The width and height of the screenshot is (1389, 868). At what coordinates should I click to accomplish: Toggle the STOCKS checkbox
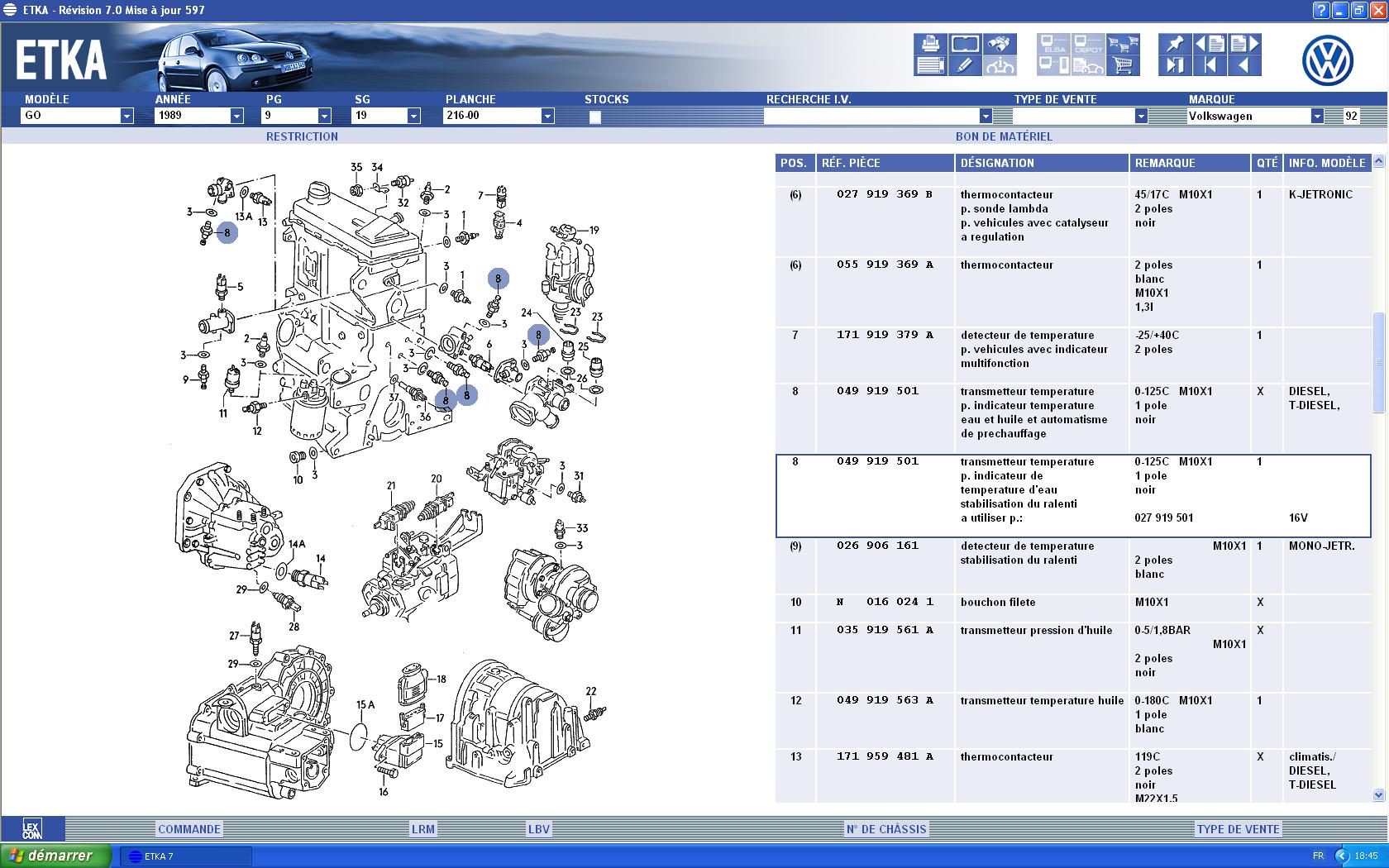595,117
